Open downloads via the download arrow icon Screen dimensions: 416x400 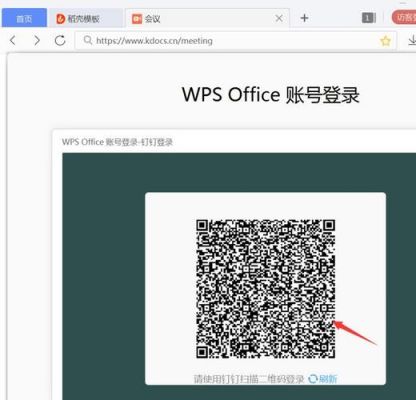tap(412, 41)
